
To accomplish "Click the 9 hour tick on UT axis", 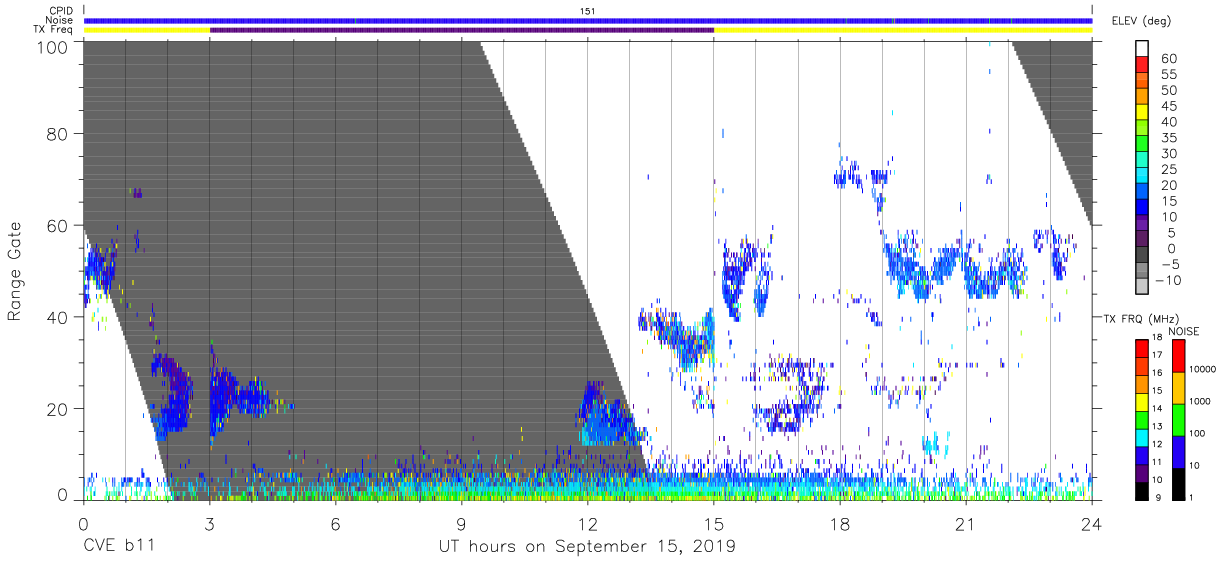I will [x=461, y=522].
